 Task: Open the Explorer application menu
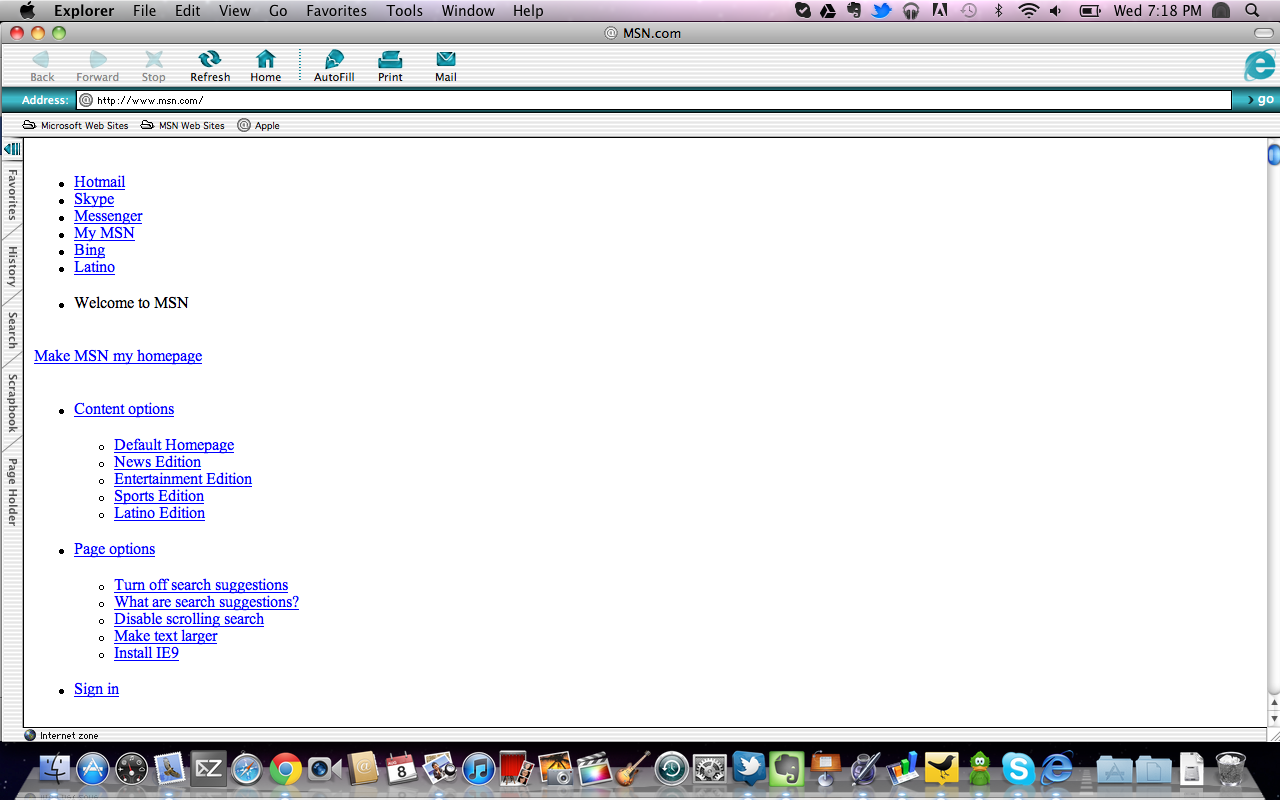click(x=83, y=11)
